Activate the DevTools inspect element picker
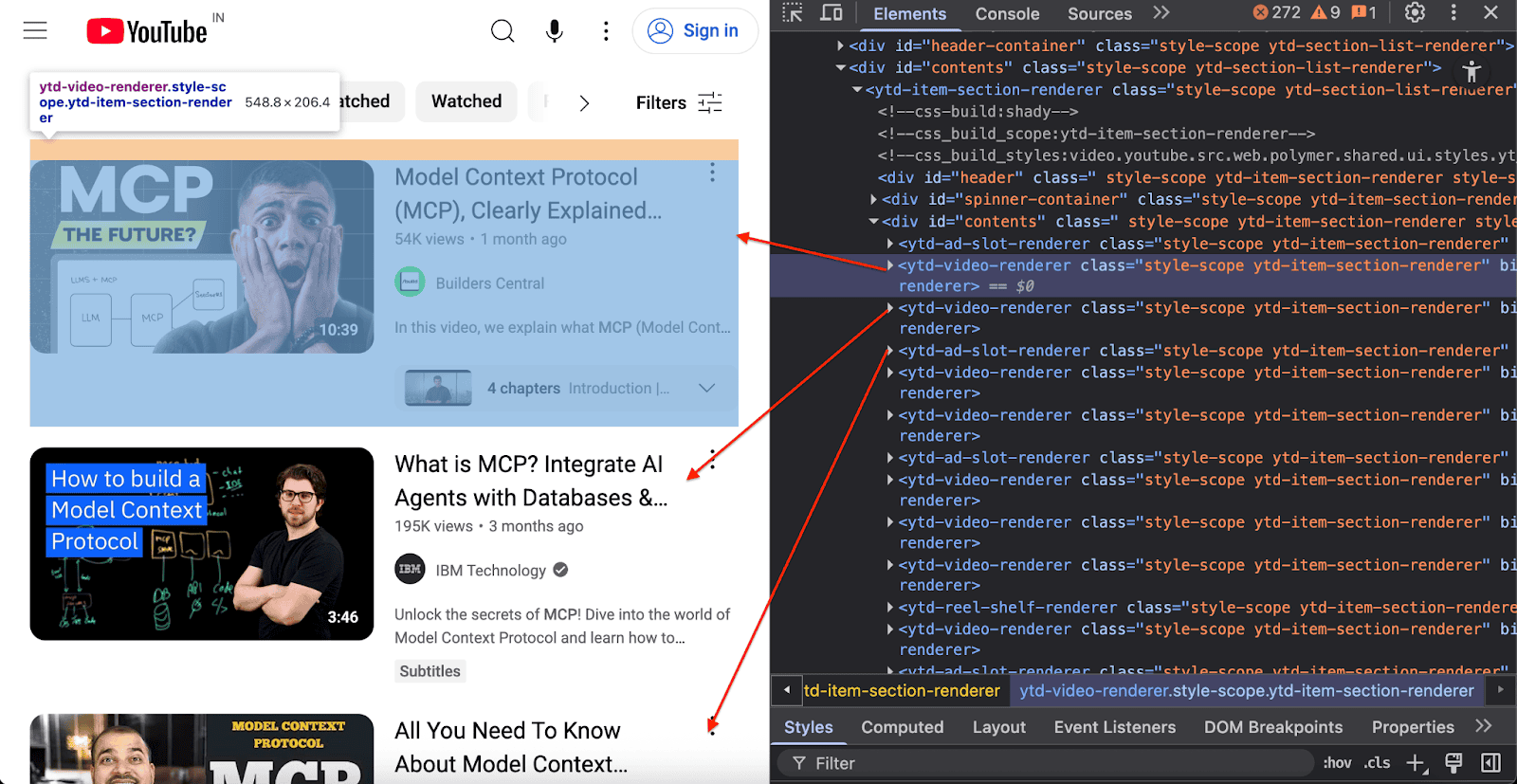 (793, 13)
